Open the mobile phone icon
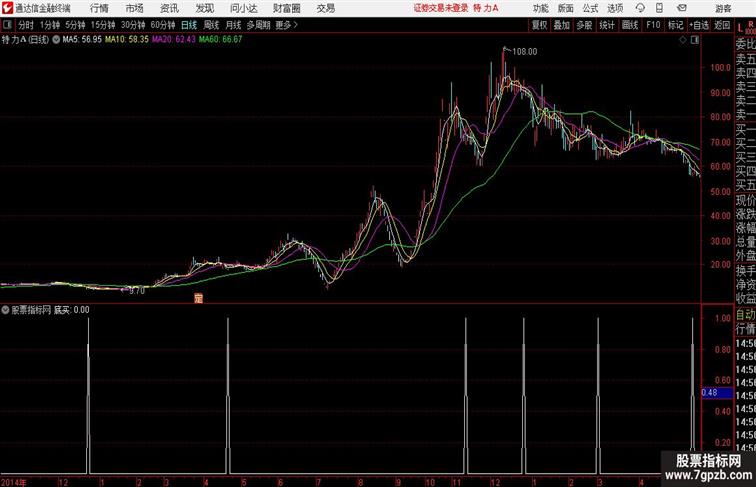 659,8
